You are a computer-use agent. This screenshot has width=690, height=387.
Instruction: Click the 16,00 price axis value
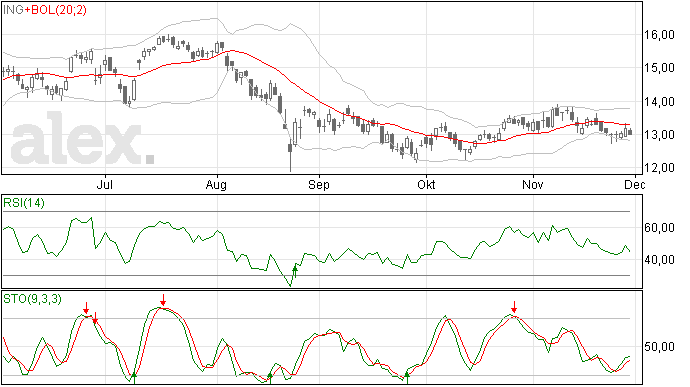click(660, 35)
